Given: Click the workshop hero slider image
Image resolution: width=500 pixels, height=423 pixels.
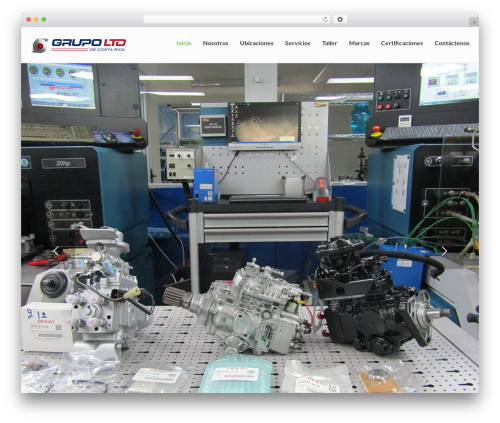Looking at the screenshot, I should pyautogui.click(x=250, y=228).
